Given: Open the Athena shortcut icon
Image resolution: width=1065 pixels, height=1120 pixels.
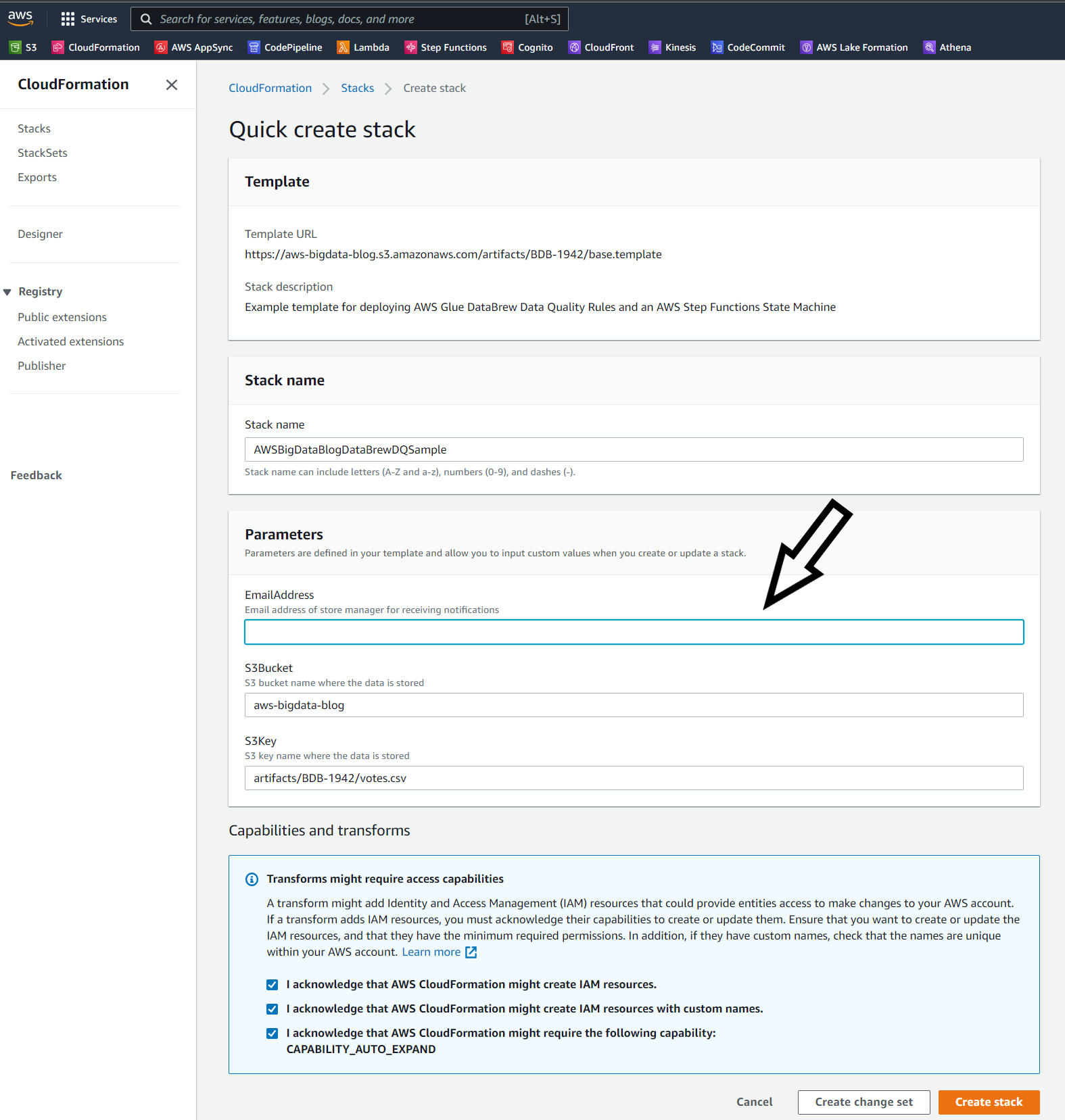Looking at the screenshot, I should click(930, 47).
